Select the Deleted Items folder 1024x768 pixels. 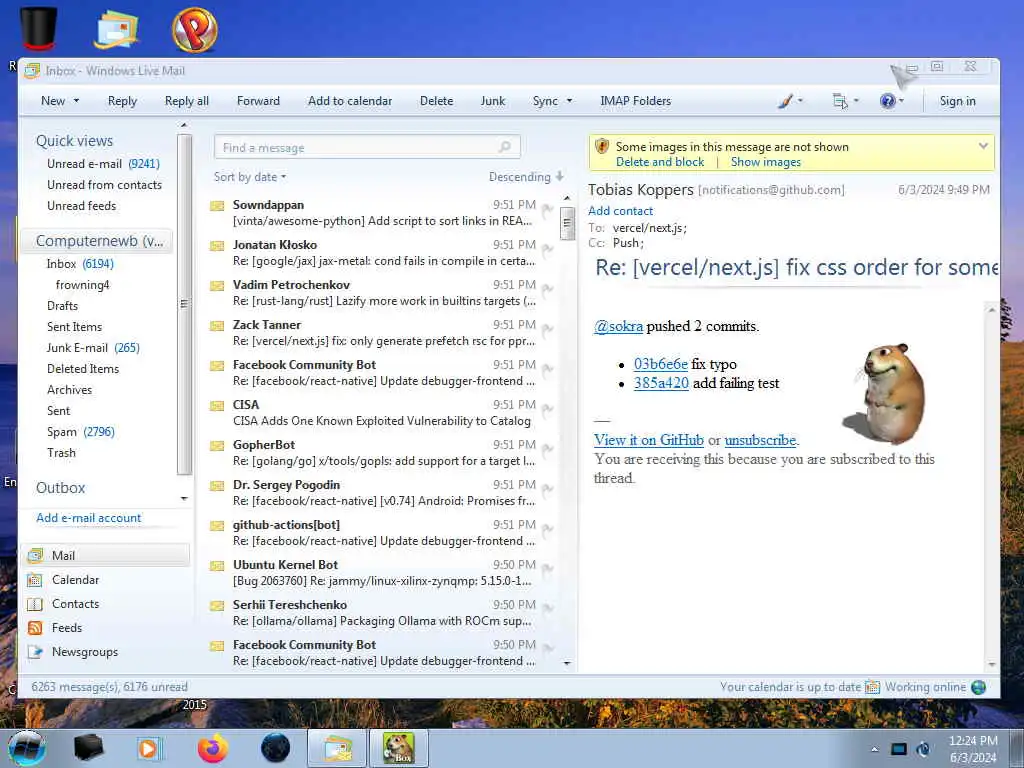tap(83, 369)
